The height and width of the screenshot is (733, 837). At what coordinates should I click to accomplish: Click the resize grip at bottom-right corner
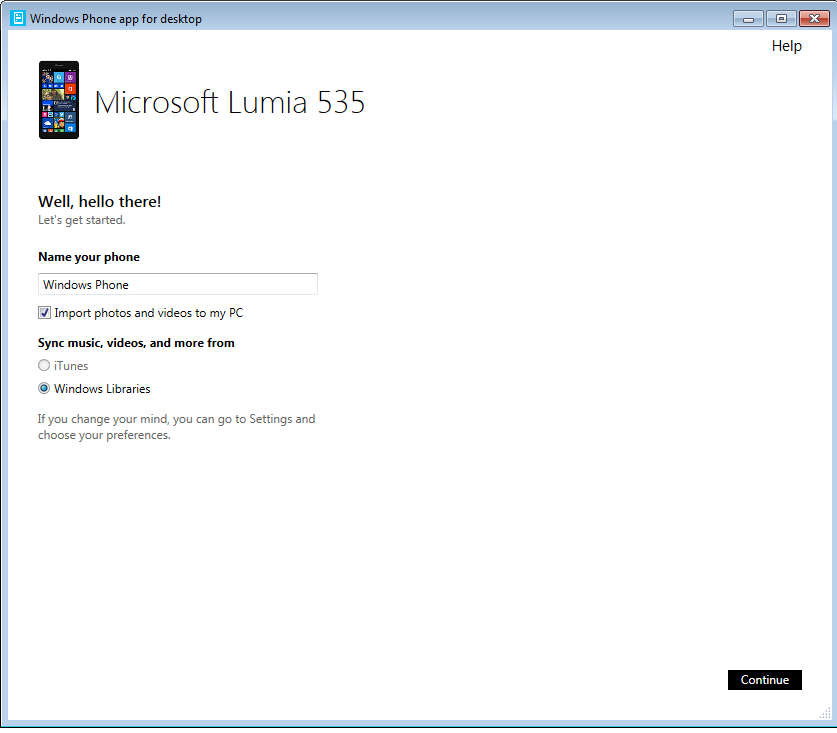826,713
